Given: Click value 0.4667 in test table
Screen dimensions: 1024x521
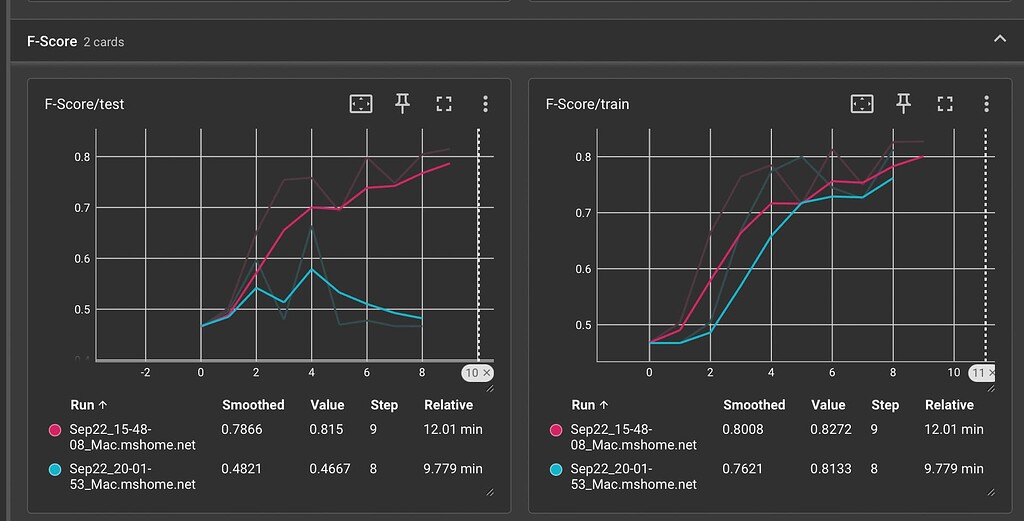Looking at the screenshot, I should click(330, 469).
